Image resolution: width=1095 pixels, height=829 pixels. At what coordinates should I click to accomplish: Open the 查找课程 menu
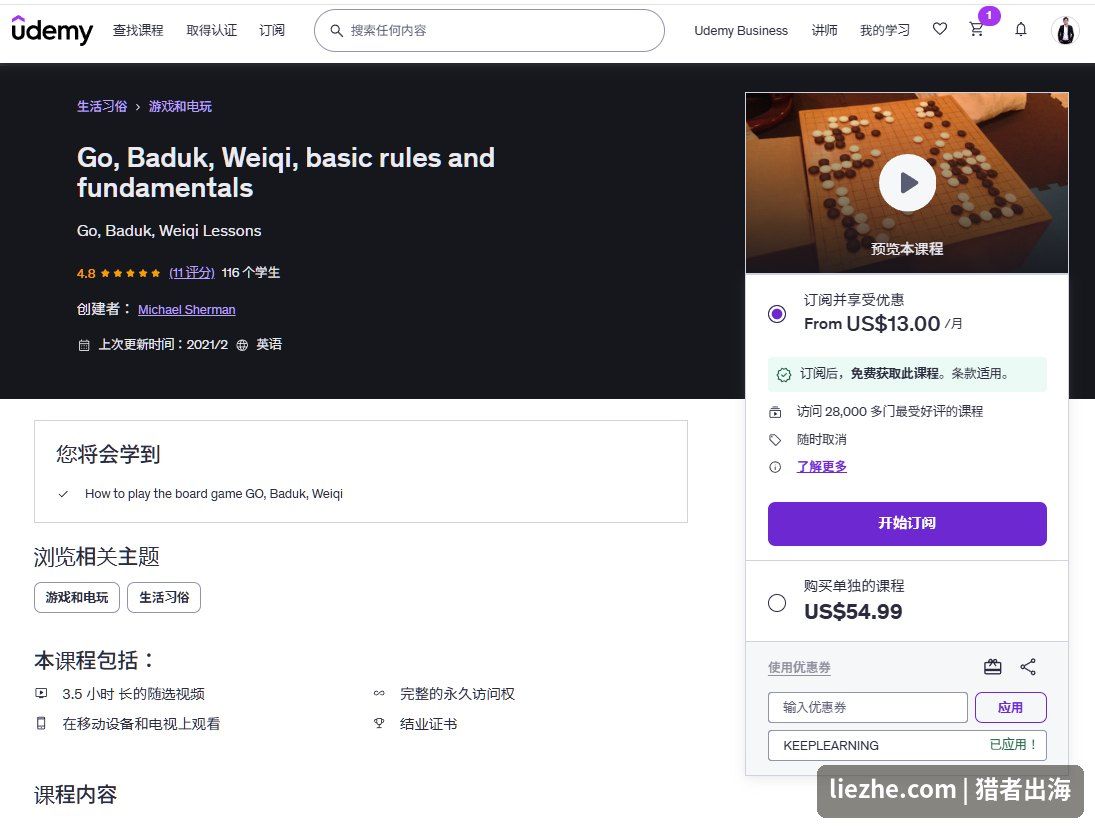[x=138, y=30]
